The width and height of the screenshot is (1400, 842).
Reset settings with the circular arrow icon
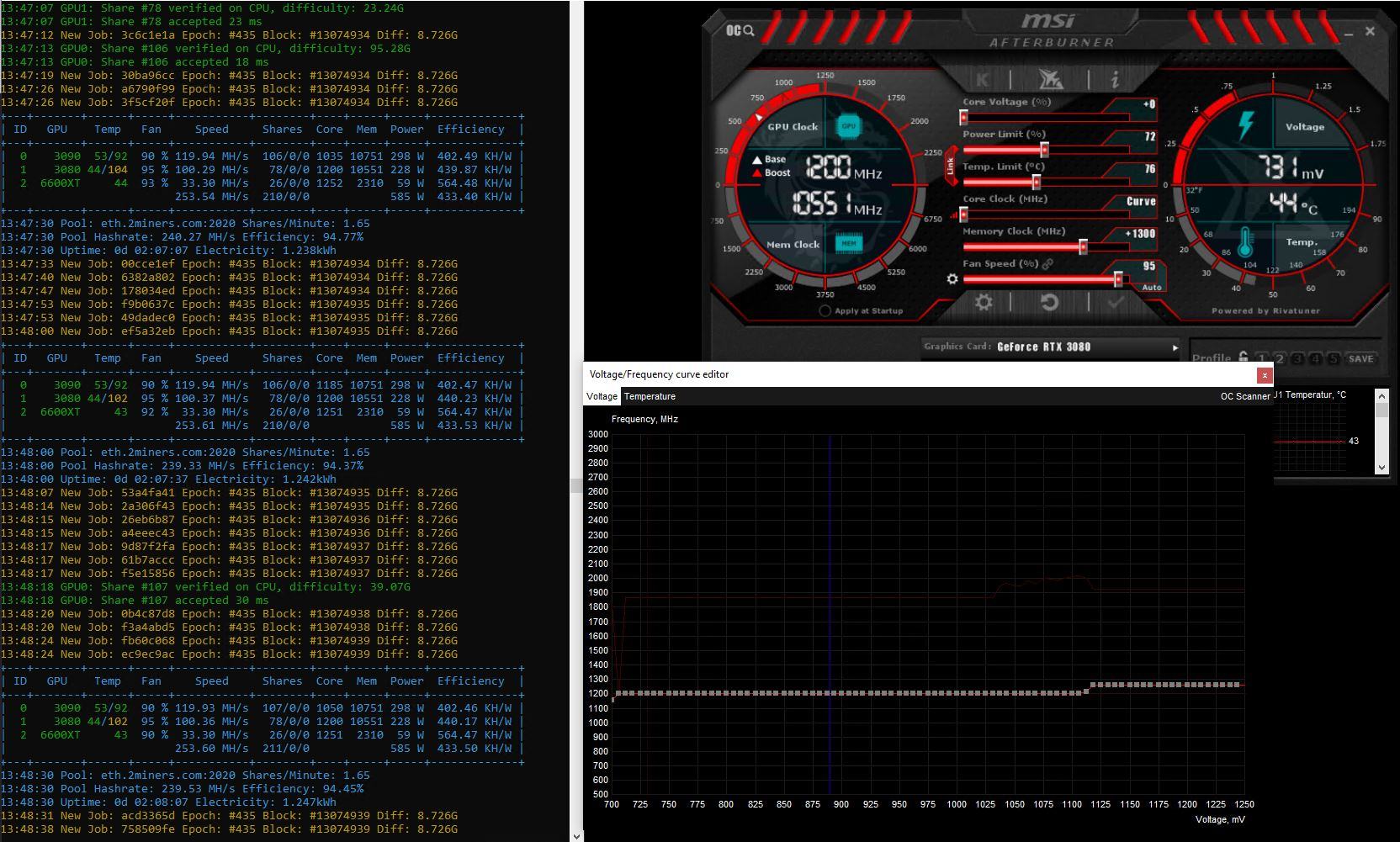click(1049, 302)
